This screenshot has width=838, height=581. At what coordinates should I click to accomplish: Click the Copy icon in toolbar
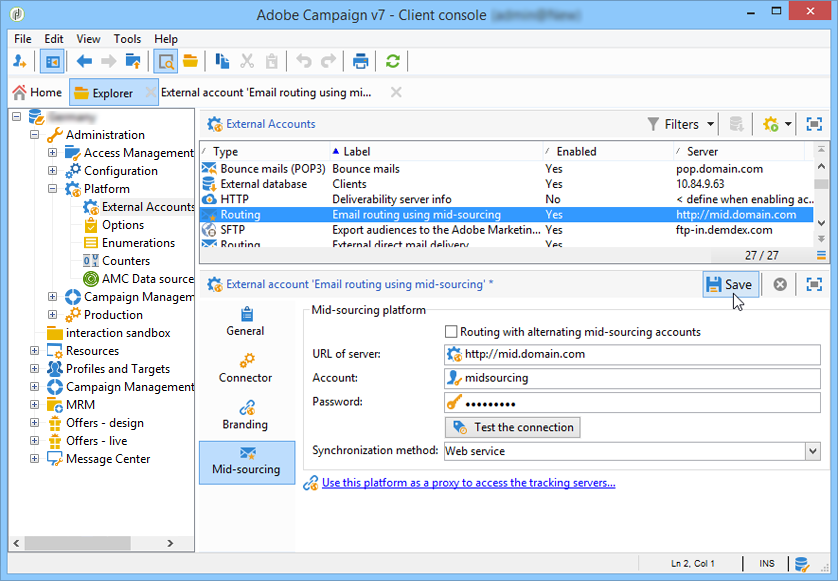coord(222,61)
